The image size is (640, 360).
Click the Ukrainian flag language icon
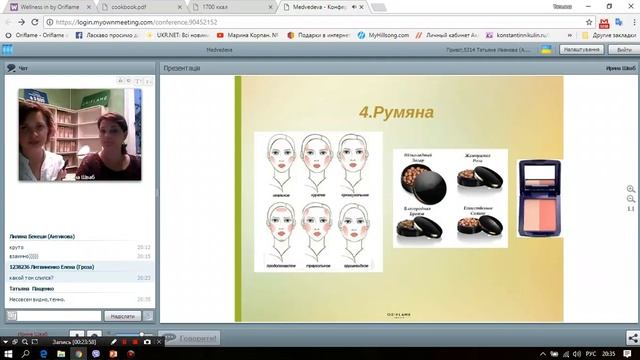click(546, 50)
